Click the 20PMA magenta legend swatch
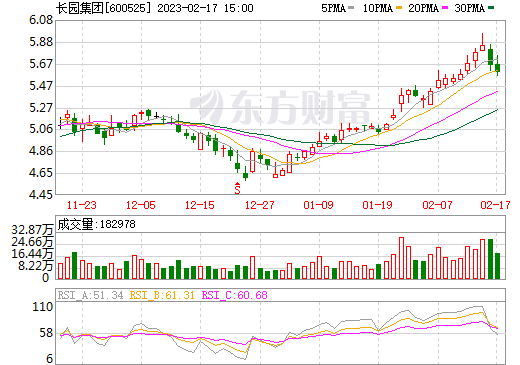The height and width of the screenshot is (365, 520). [445, 8]
